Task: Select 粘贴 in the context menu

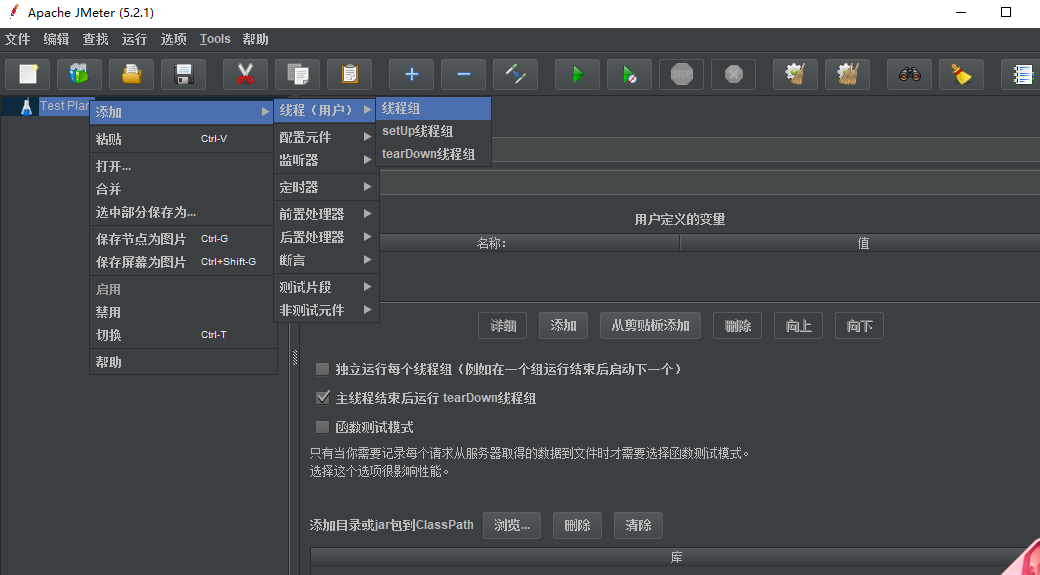Action: tap(182, 139)
